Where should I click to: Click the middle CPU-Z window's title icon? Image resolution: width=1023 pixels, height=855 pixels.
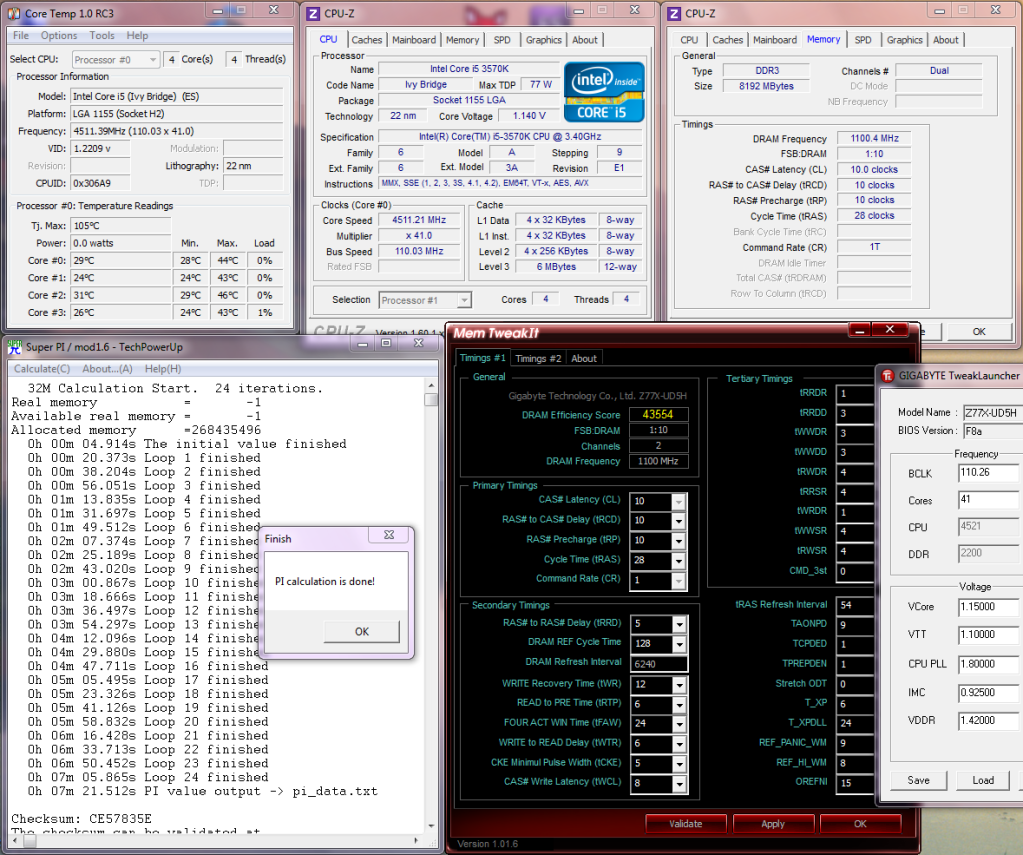click(x=313, y=14)
